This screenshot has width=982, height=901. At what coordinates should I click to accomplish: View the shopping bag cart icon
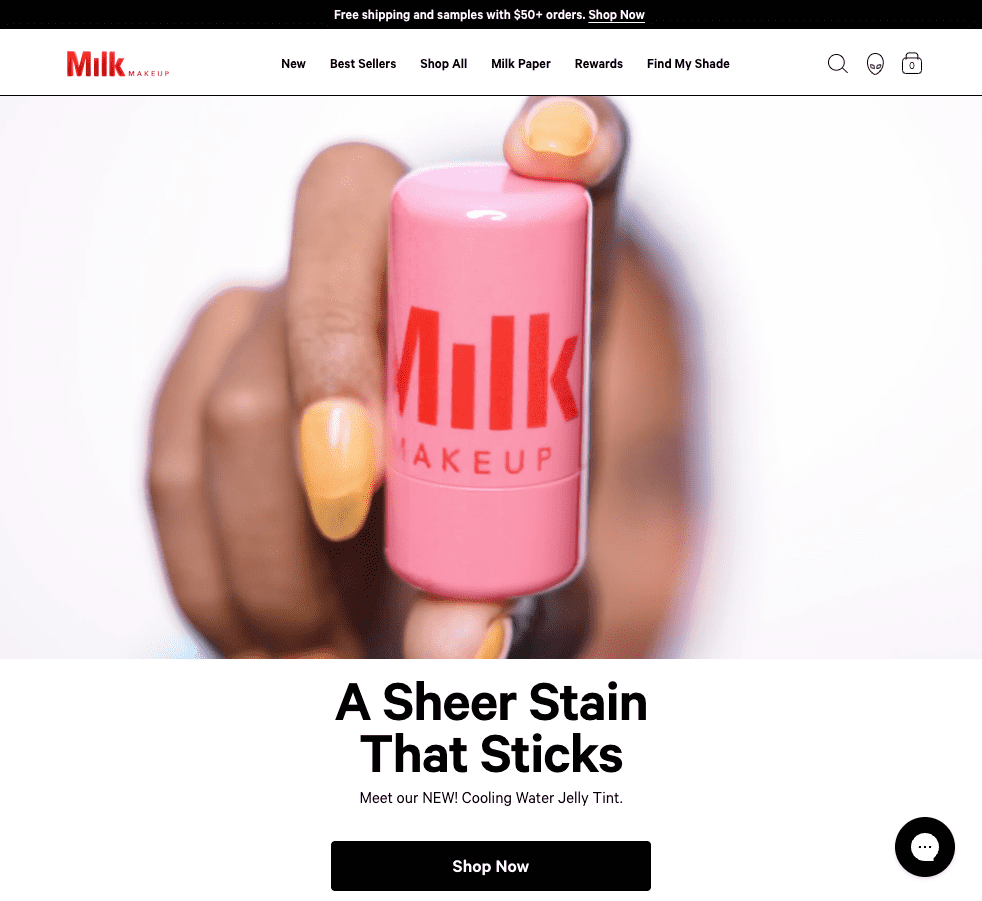tap(911, 63)
